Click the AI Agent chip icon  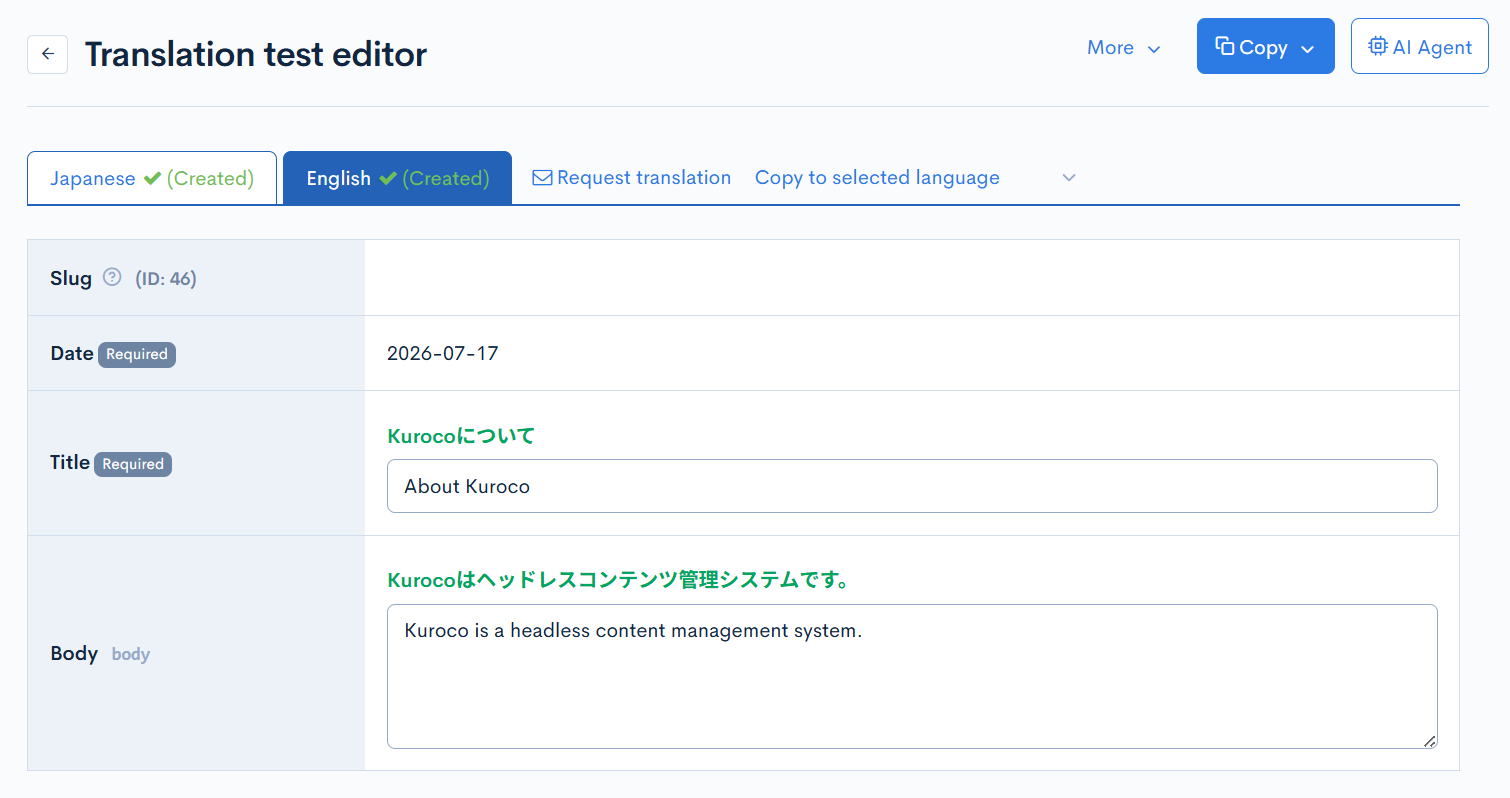tap(1378, 46)
